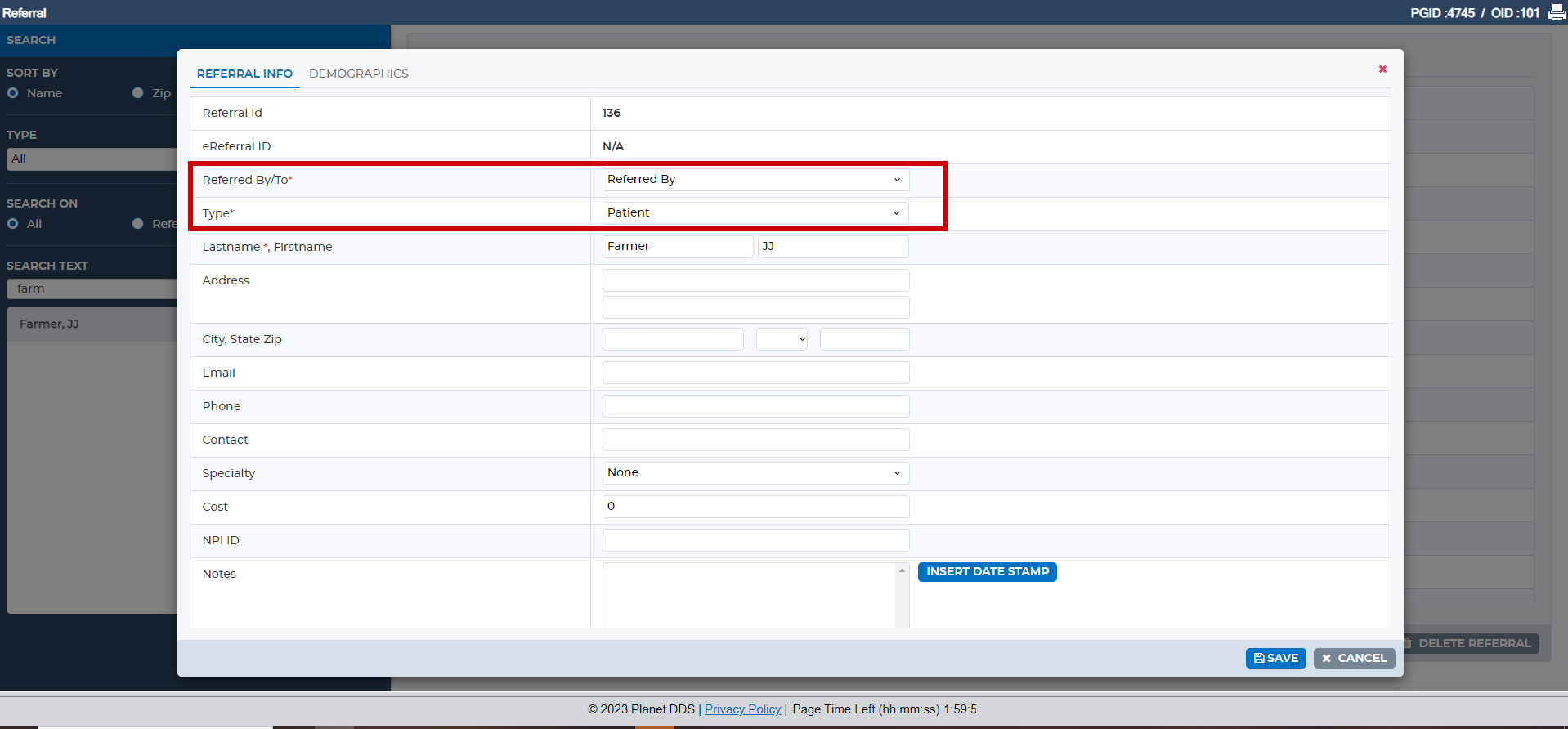This screenshot has width=1568, height=729.
Task: Open the State dropdown
Action: coord(782,339)
